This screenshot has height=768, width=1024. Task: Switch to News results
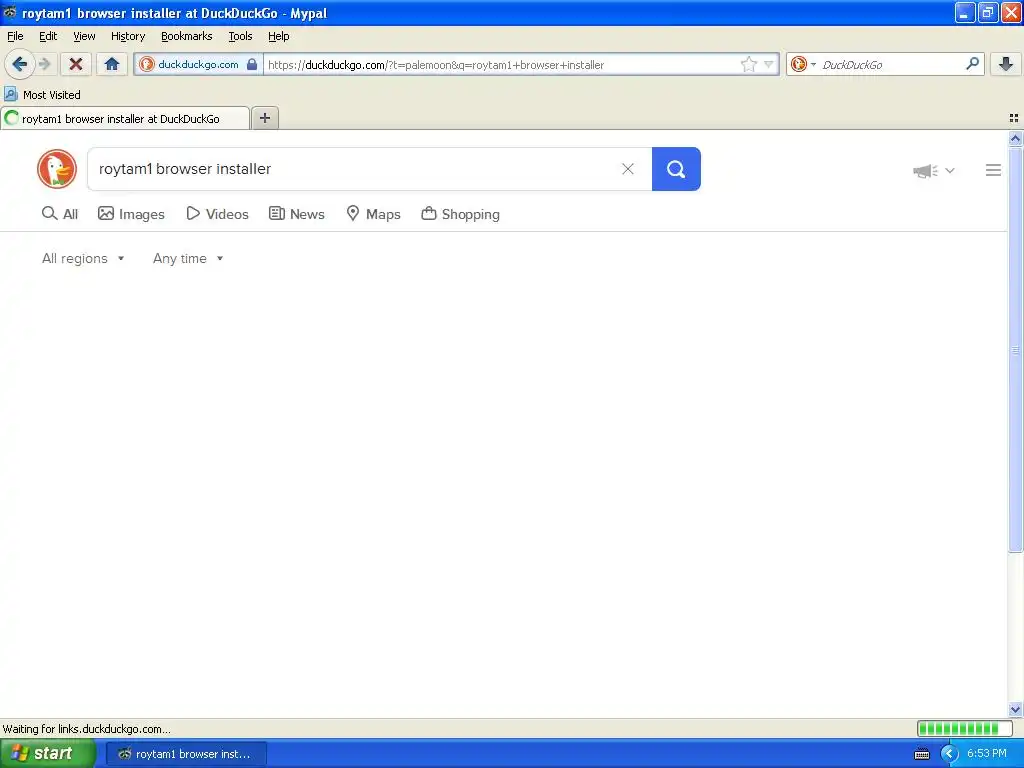click(297, 214)
